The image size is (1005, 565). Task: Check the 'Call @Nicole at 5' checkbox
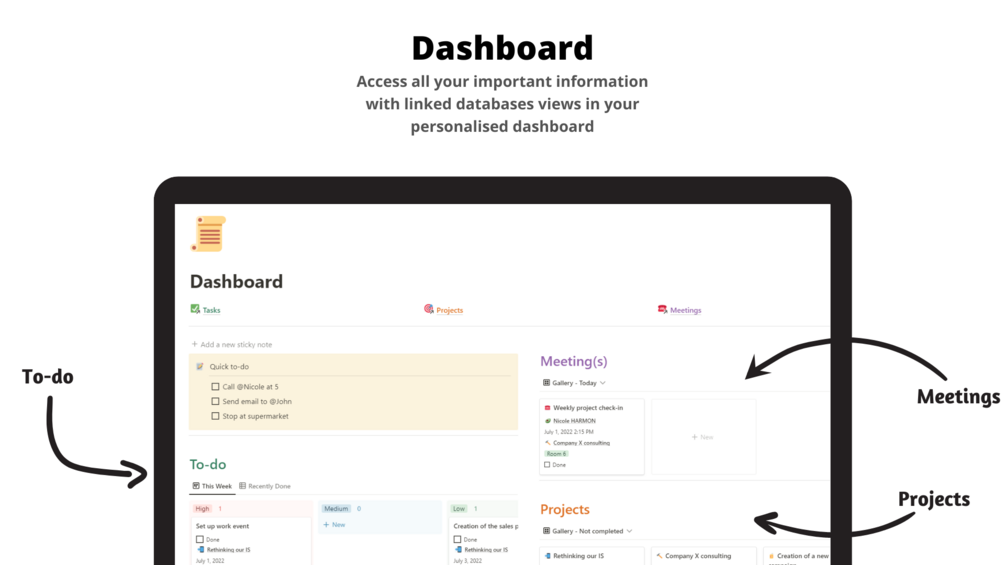[215, 386]
